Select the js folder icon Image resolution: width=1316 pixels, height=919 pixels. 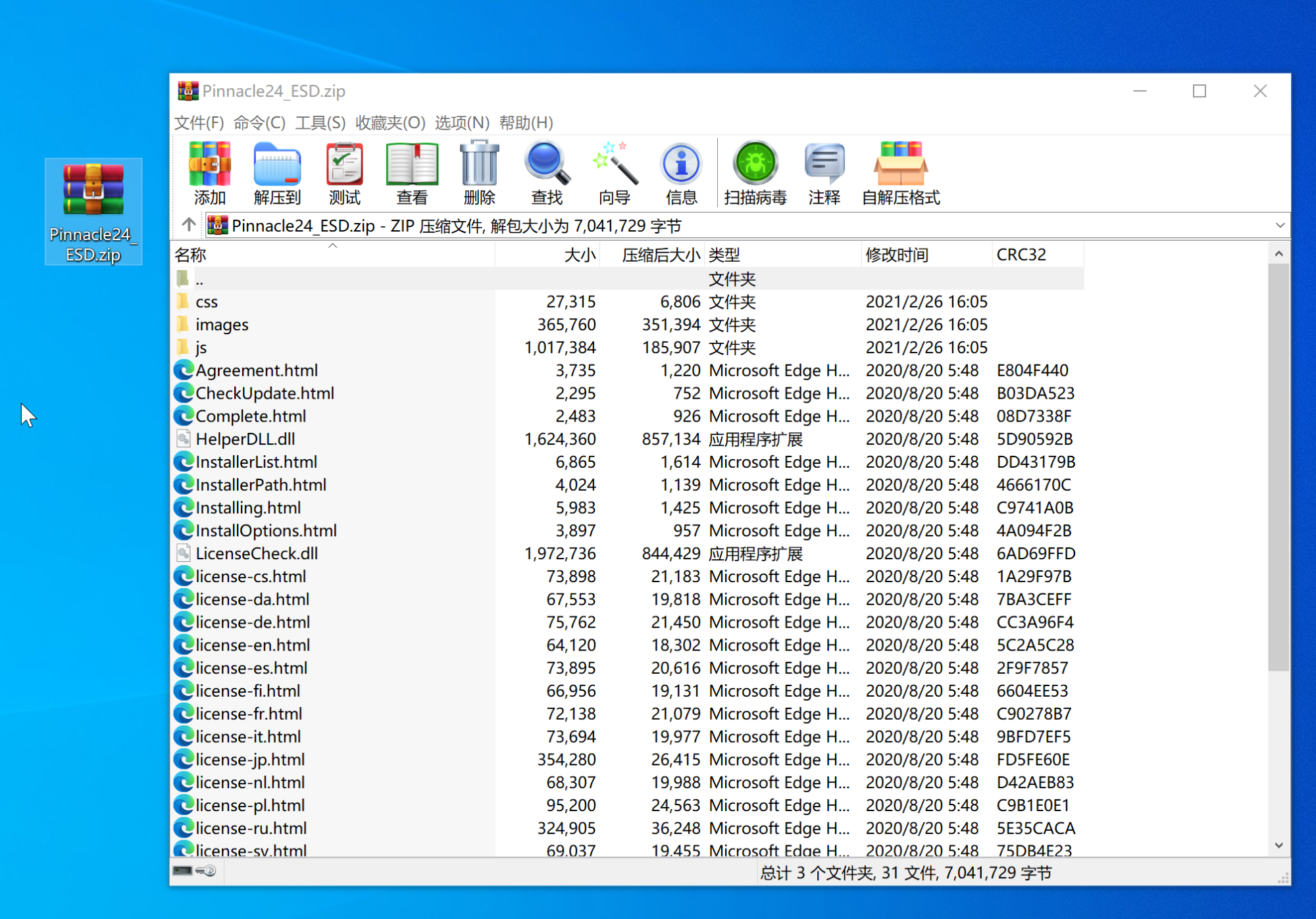click(x=184, y=347)
